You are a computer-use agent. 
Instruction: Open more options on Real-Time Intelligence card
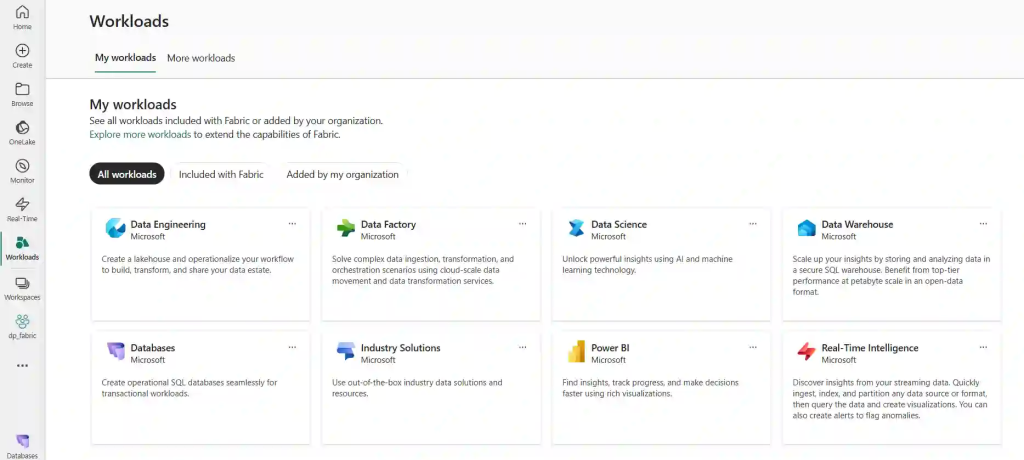tap(984, 347)
